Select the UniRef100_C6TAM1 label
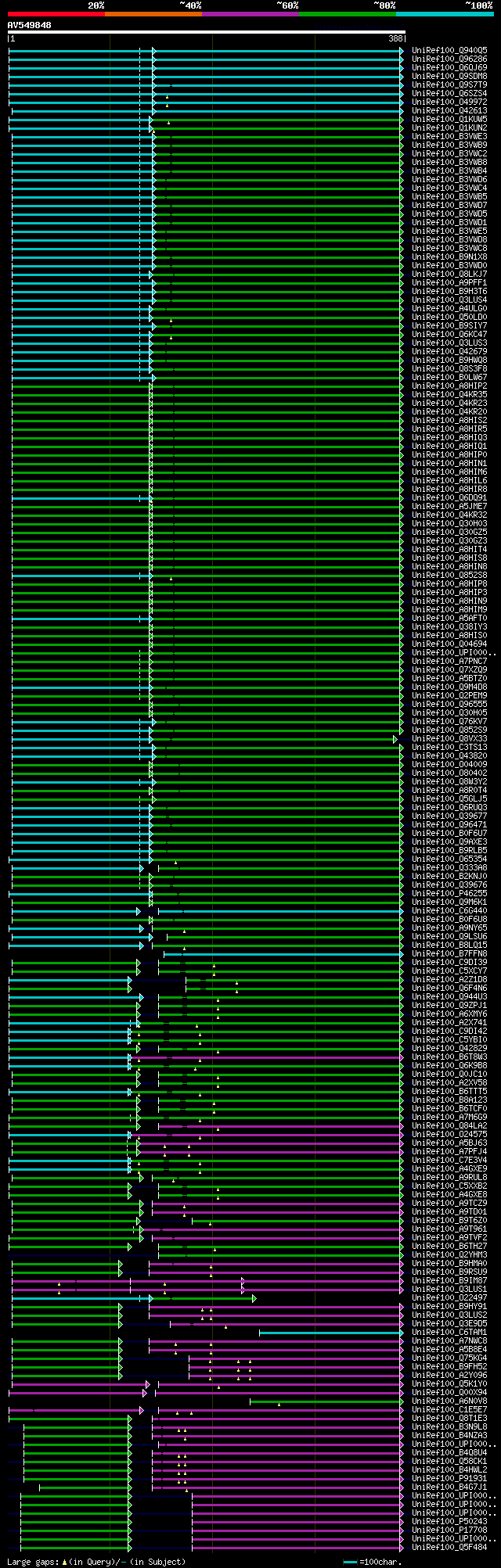Image resolution: width=501 pixels, height=1568 pixels. (449, 1332)
